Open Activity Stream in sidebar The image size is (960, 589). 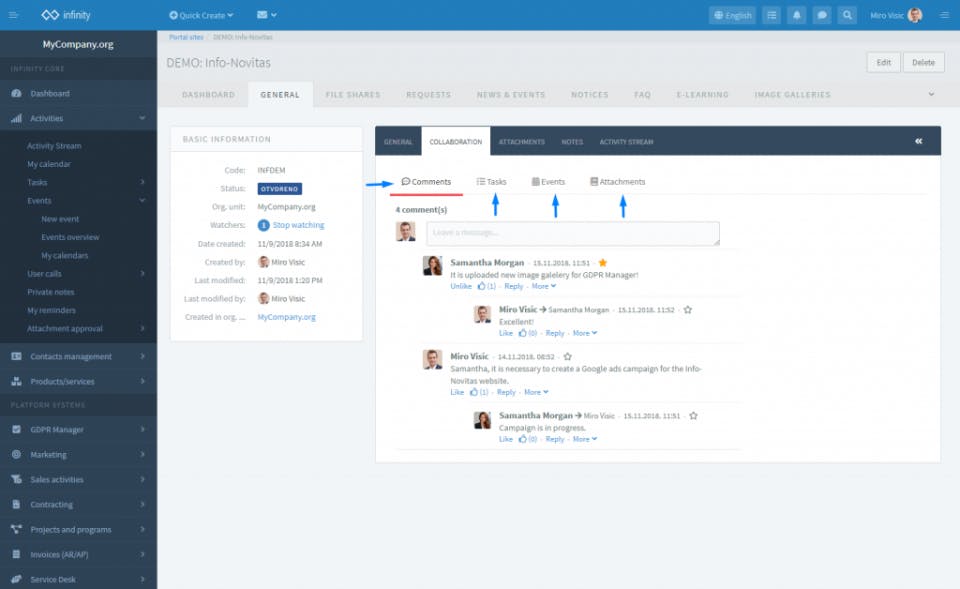[x=54, y=146]
